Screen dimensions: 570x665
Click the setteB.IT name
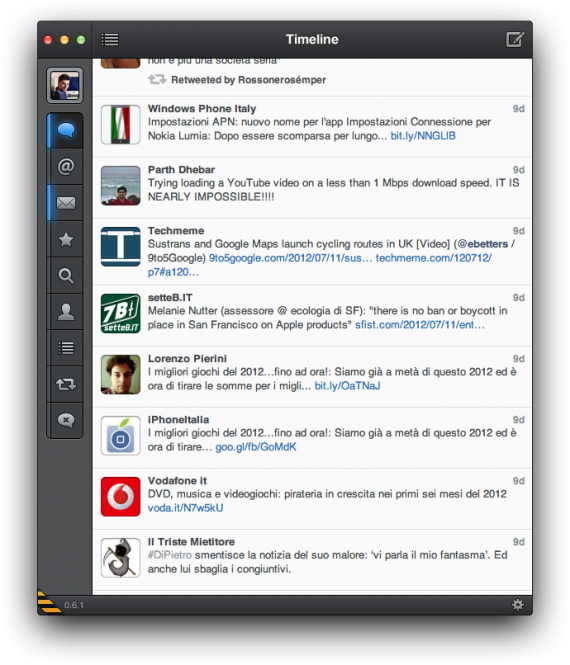170,297
